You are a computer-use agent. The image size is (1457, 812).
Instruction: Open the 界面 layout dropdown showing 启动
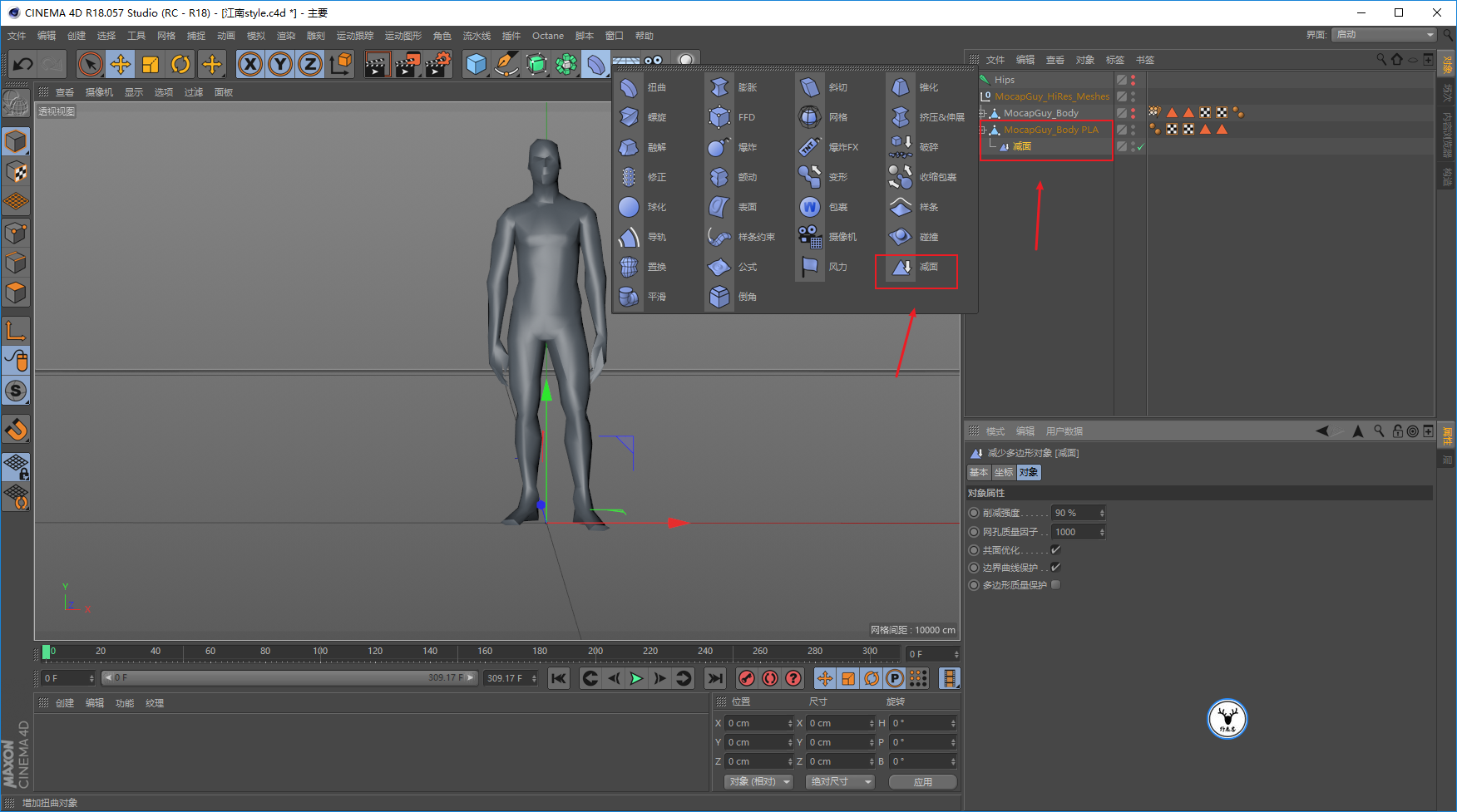coord(1384,35)
